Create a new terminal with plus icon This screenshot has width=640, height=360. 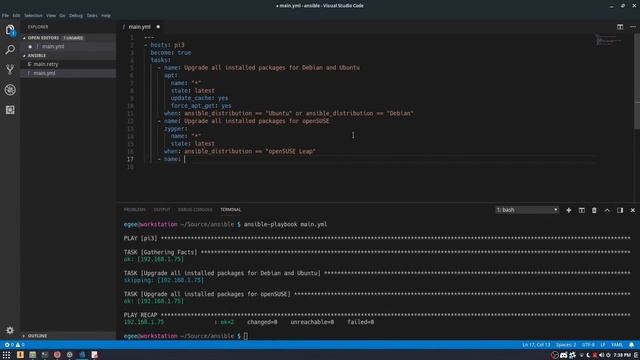tap(569, 210)
